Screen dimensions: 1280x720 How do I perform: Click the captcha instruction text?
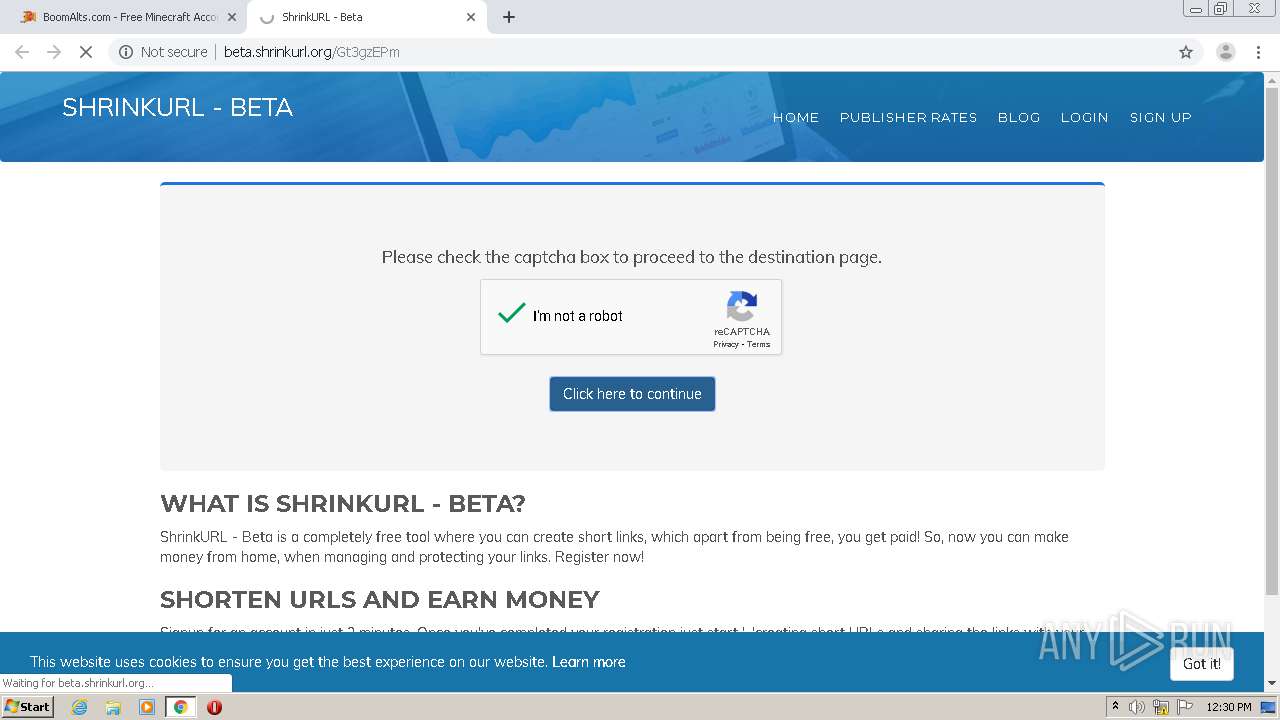pyautogui.click(x=632, y=257)
